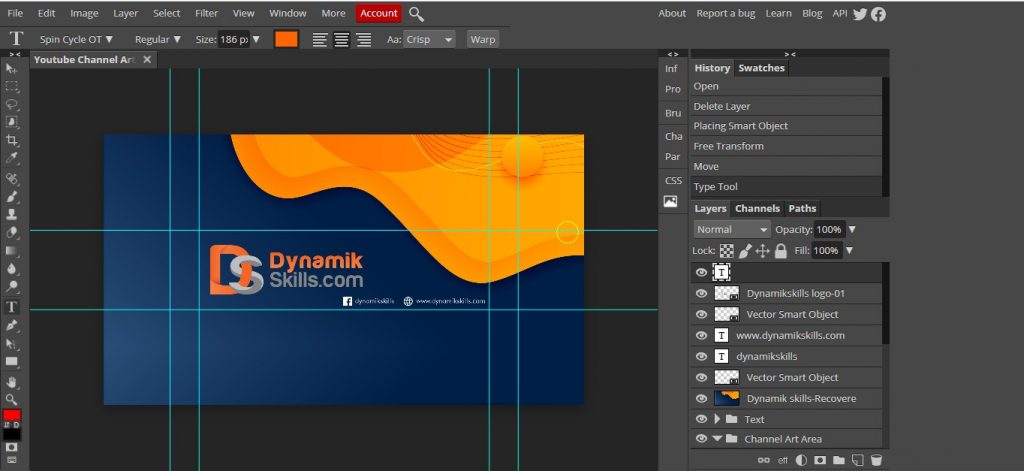The image size is (1024, 471).
Task: Create a new layer with page icon
Action: point(858,460)
